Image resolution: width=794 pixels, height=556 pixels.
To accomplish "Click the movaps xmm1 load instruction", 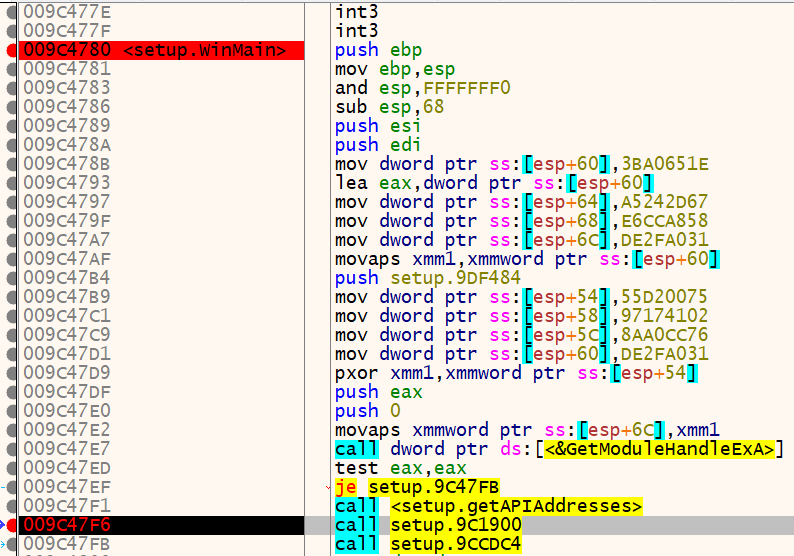I will point(527,259).
